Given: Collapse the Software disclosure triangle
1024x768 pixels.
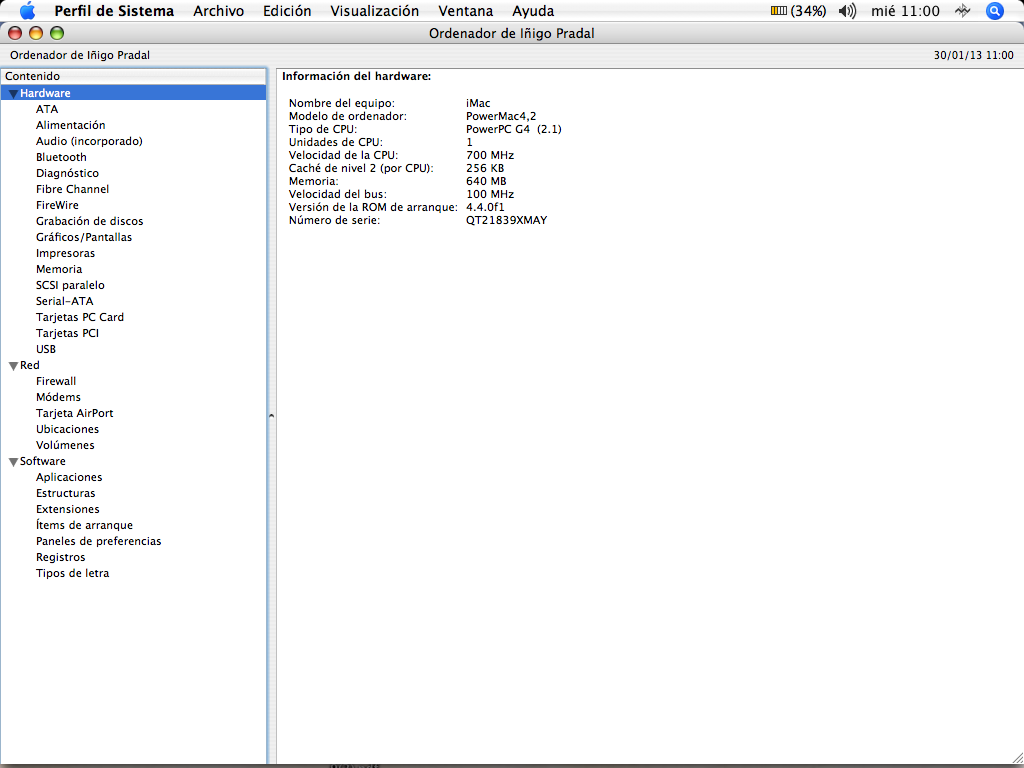Looking at the screenshot, I should pos(13,462).
